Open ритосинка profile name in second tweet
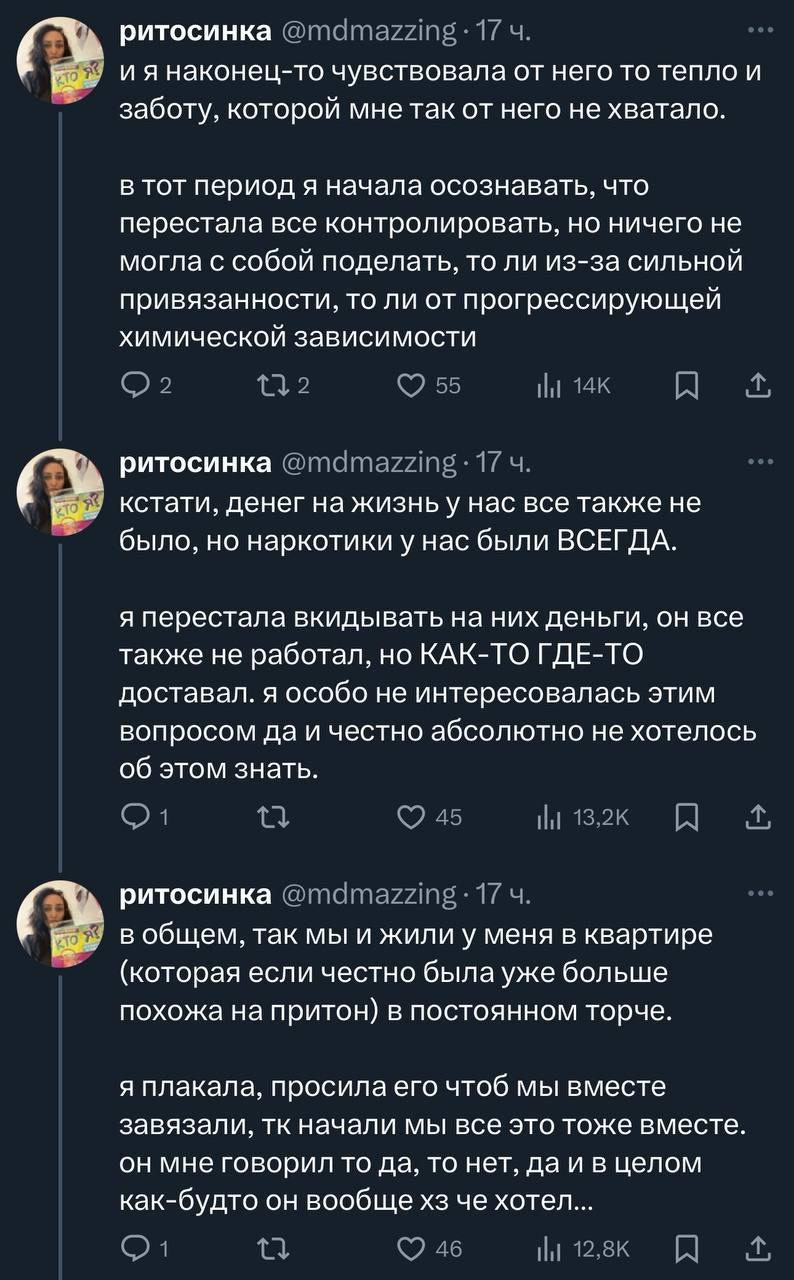Screen dimensions: 794x1280 point(195,463)
